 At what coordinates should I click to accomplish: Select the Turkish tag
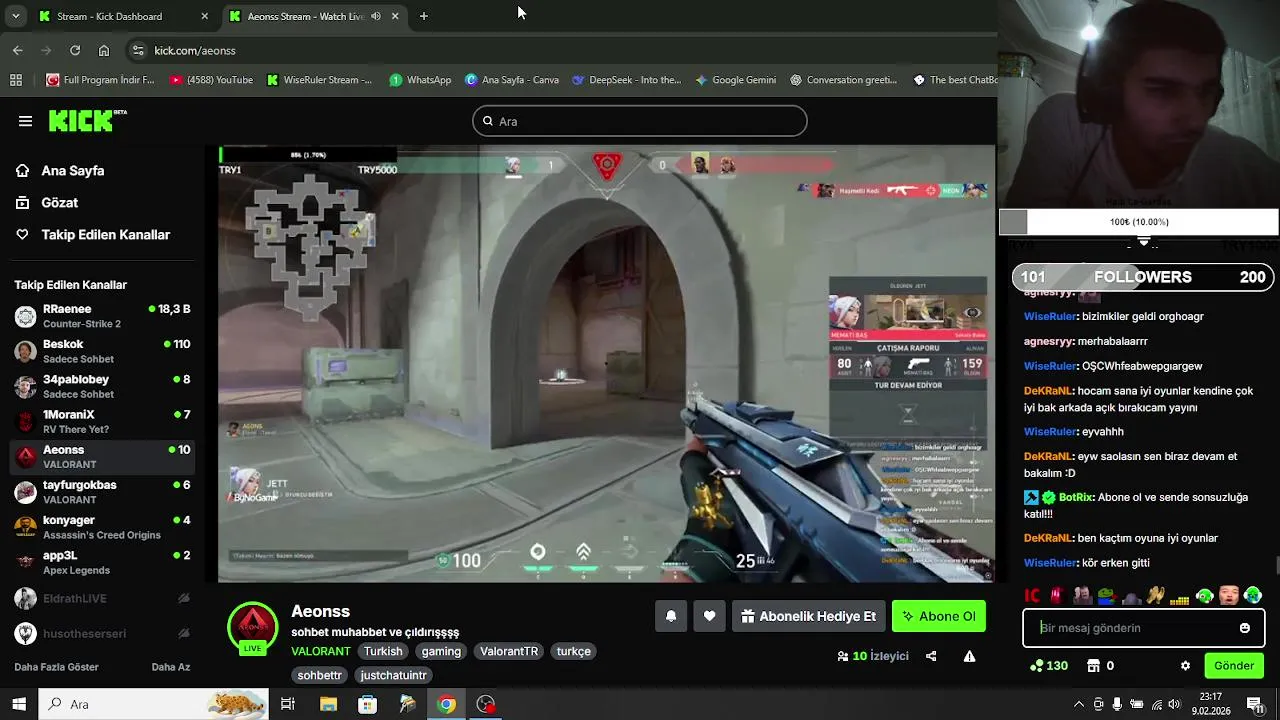tap(383, 651)
